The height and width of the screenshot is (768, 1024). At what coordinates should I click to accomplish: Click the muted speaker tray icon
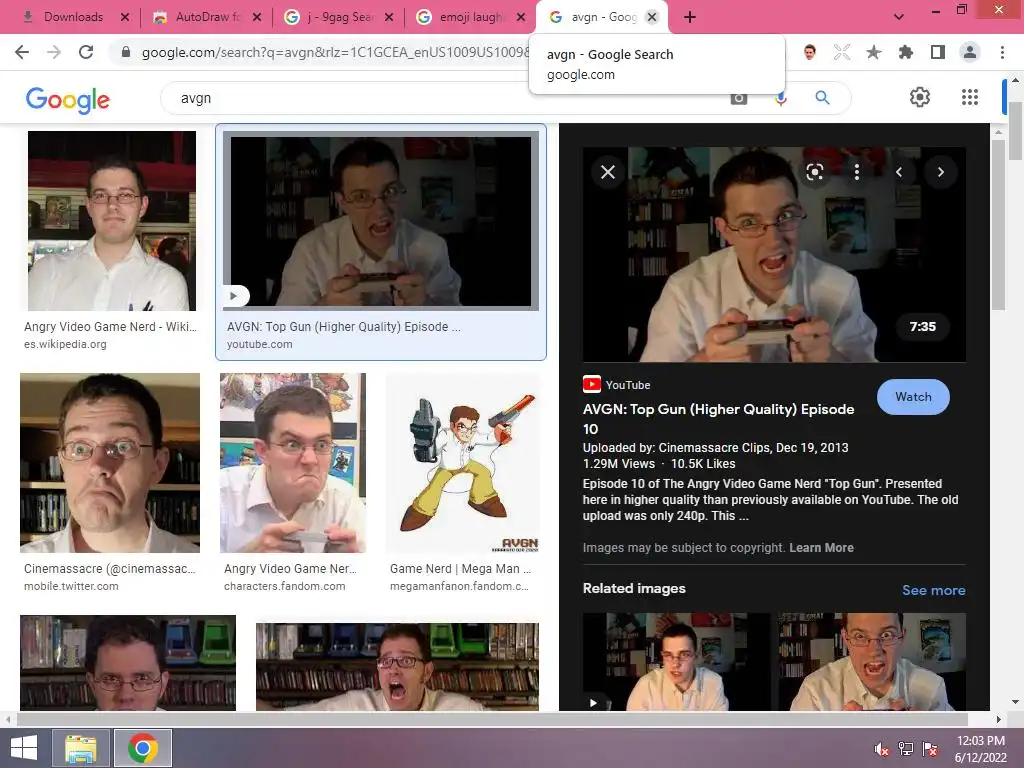[881, 749]
